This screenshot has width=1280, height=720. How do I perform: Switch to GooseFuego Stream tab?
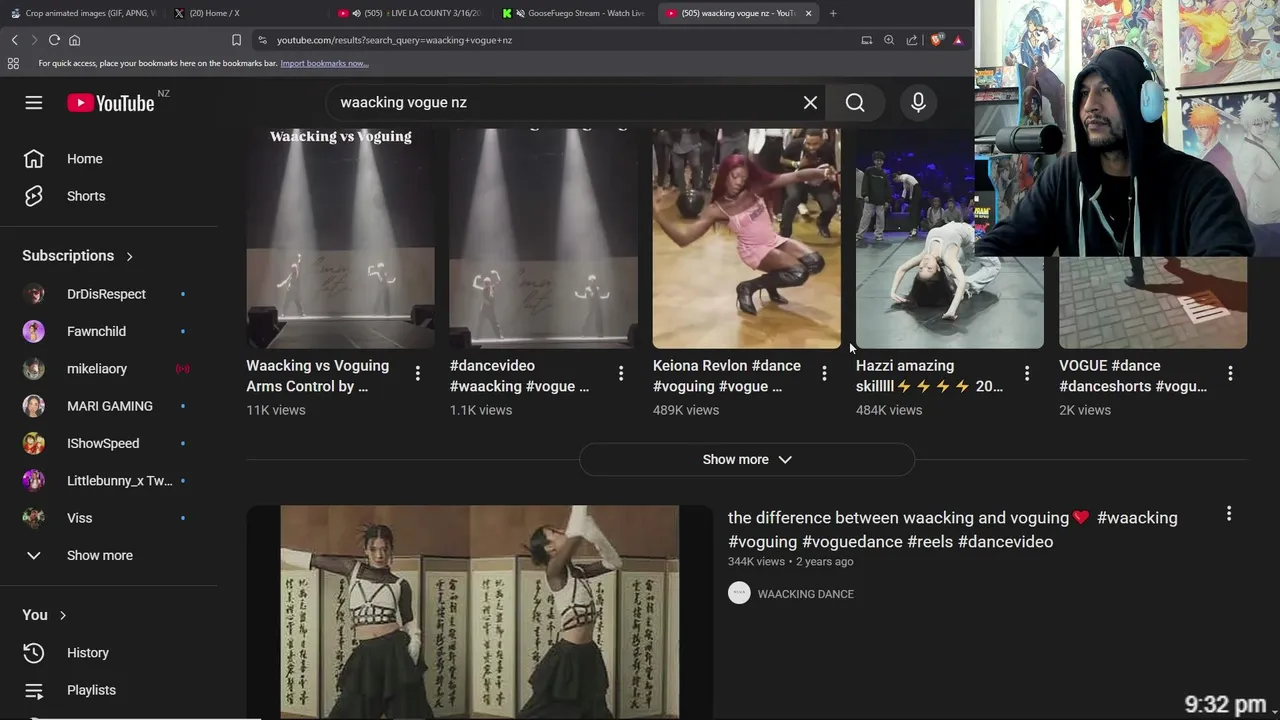pos(575,13)
